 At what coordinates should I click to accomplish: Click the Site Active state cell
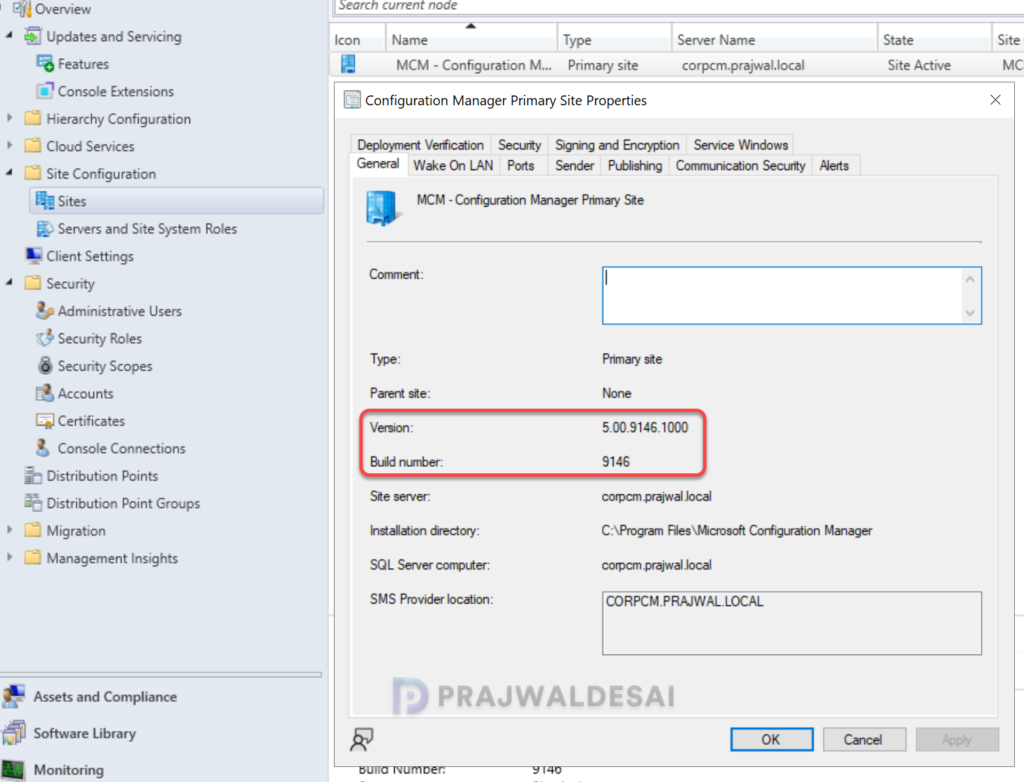[919, 65]
